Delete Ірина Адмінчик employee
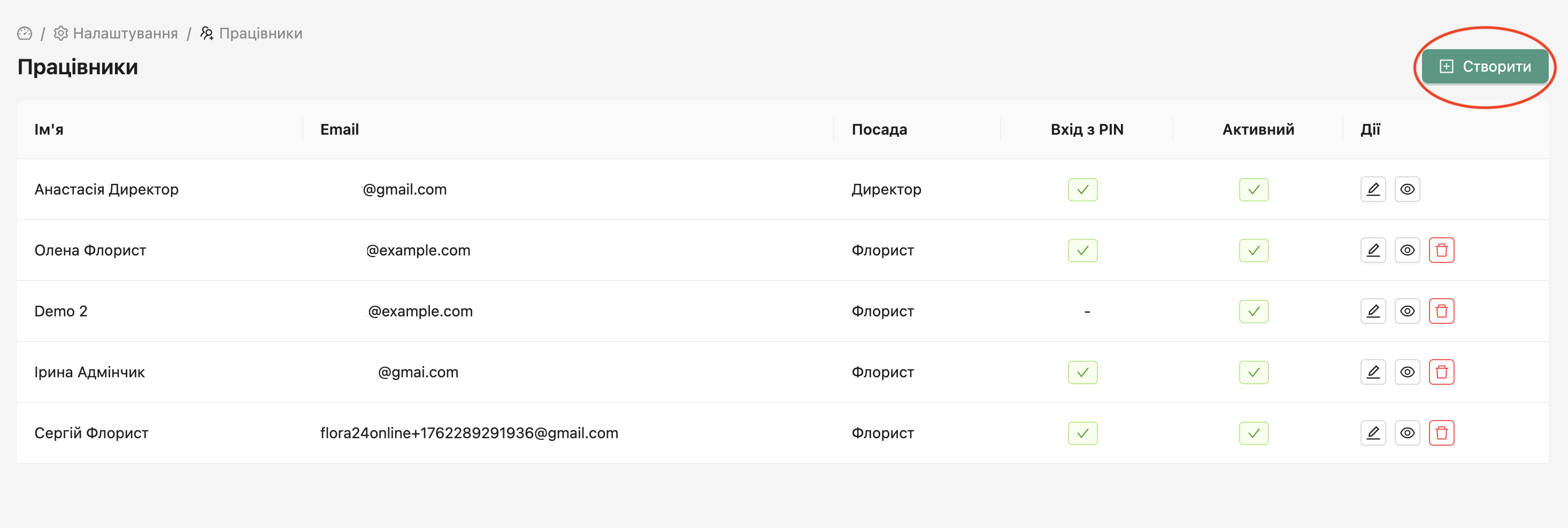1568x528 pixels. click(1441, 371)
